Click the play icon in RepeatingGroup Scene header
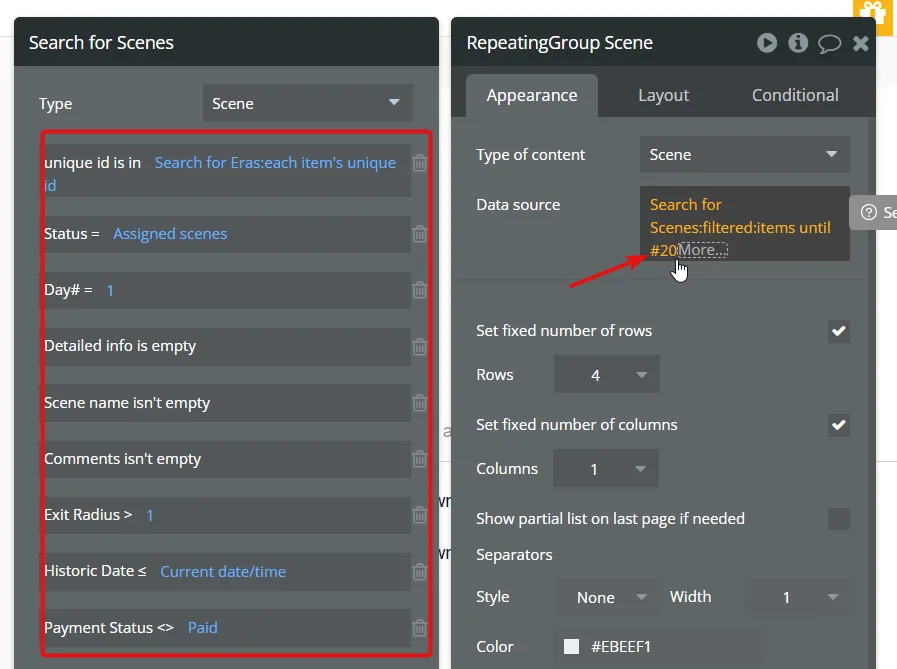Viewport: 897px width, 669px height. [x=767, y=43]
